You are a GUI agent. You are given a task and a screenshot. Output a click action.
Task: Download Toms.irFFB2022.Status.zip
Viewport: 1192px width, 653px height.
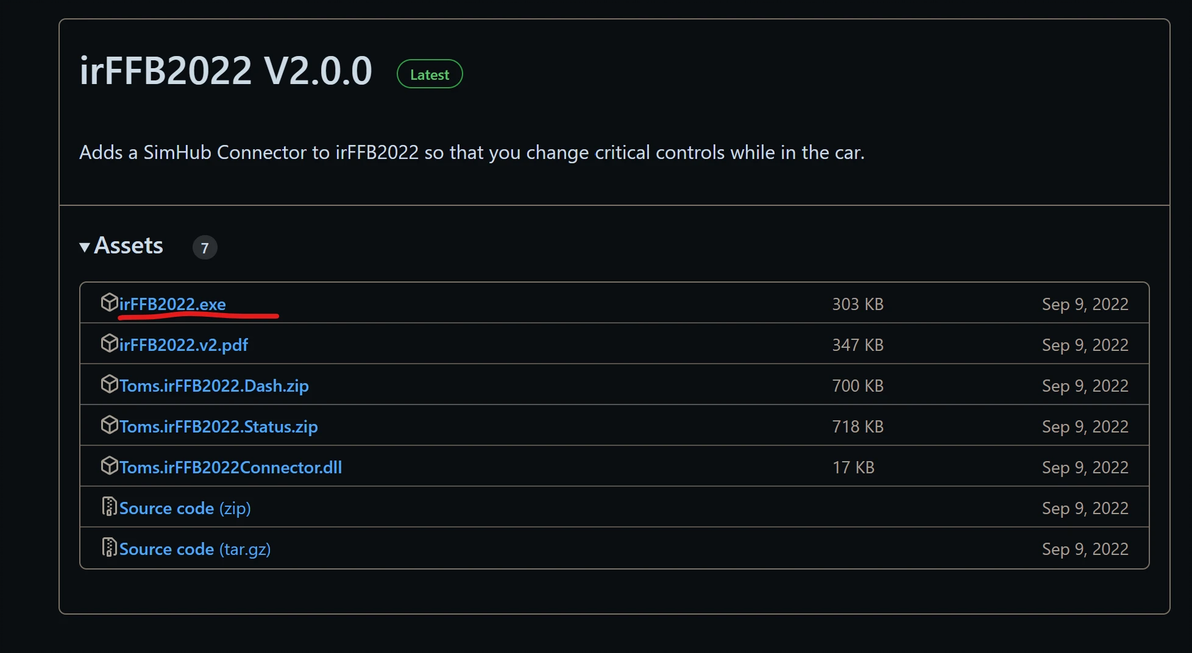(x=218, y=427)
